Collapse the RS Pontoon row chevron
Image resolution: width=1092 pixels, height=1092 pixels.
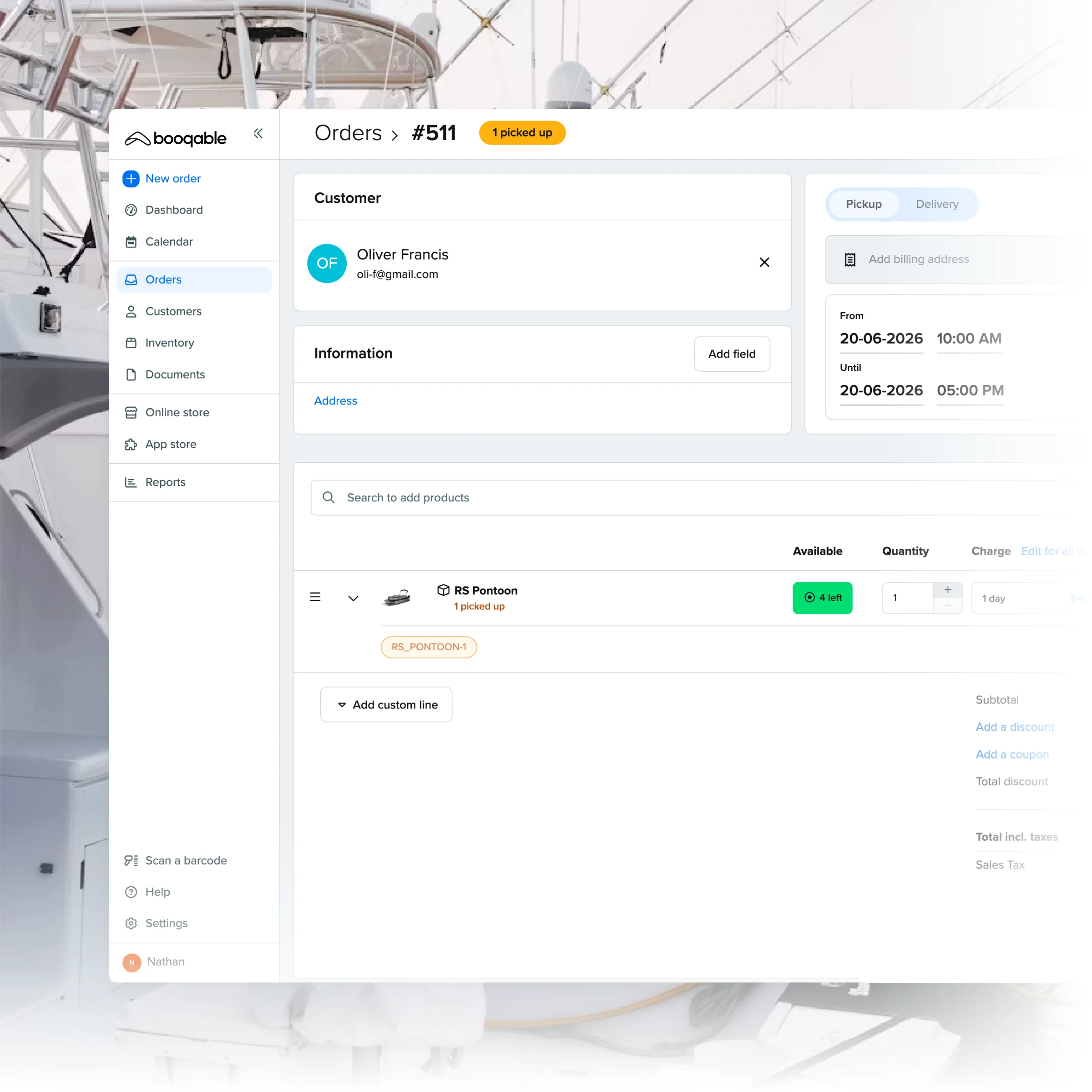[x=353, y=598]
